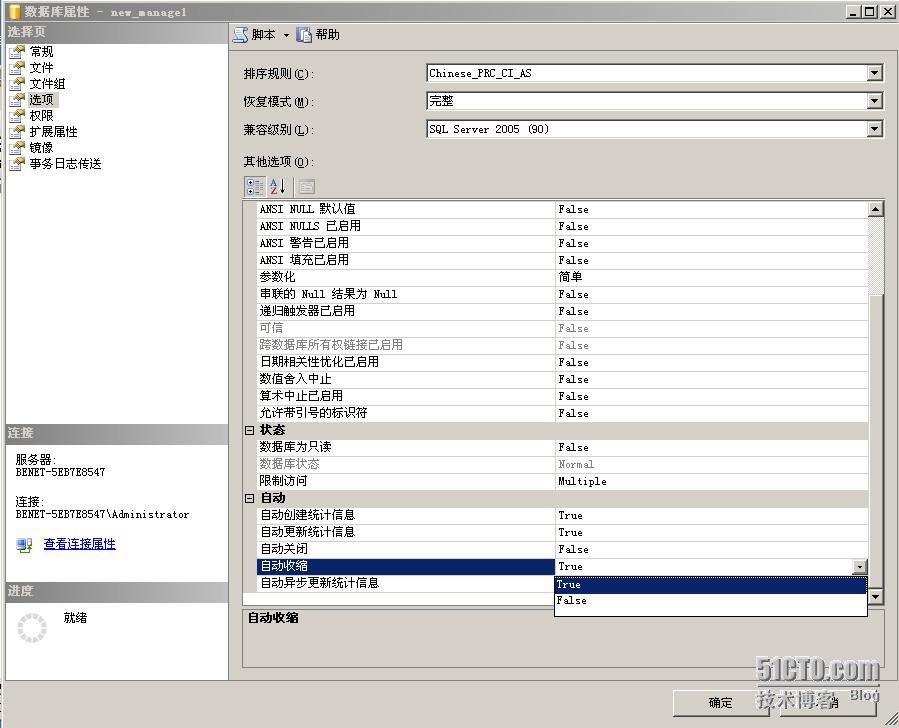This screenshot has height=728, width=899.
Task: Collapse the 状态 category
Action: coord(249,430)
